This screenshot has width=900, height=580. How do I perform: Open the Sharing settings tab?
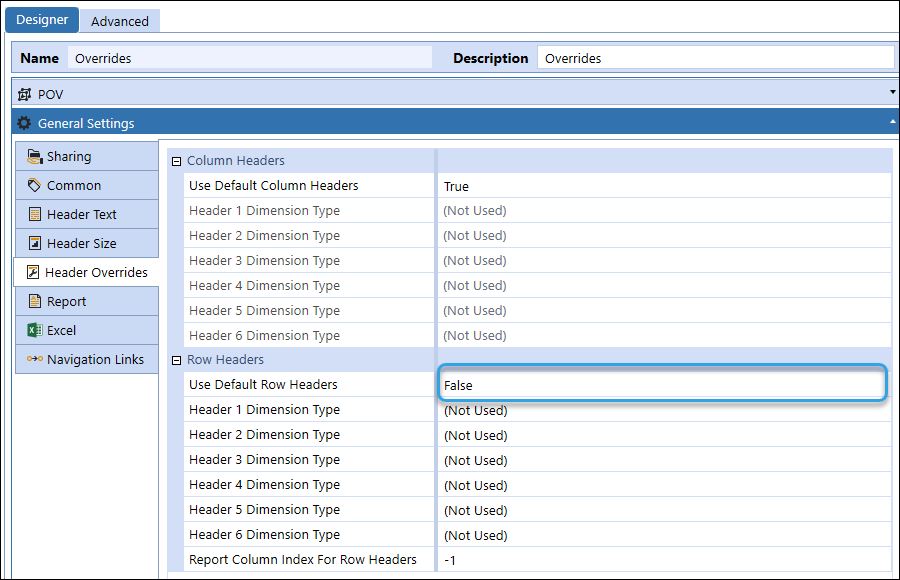click(x=87, y=156)
